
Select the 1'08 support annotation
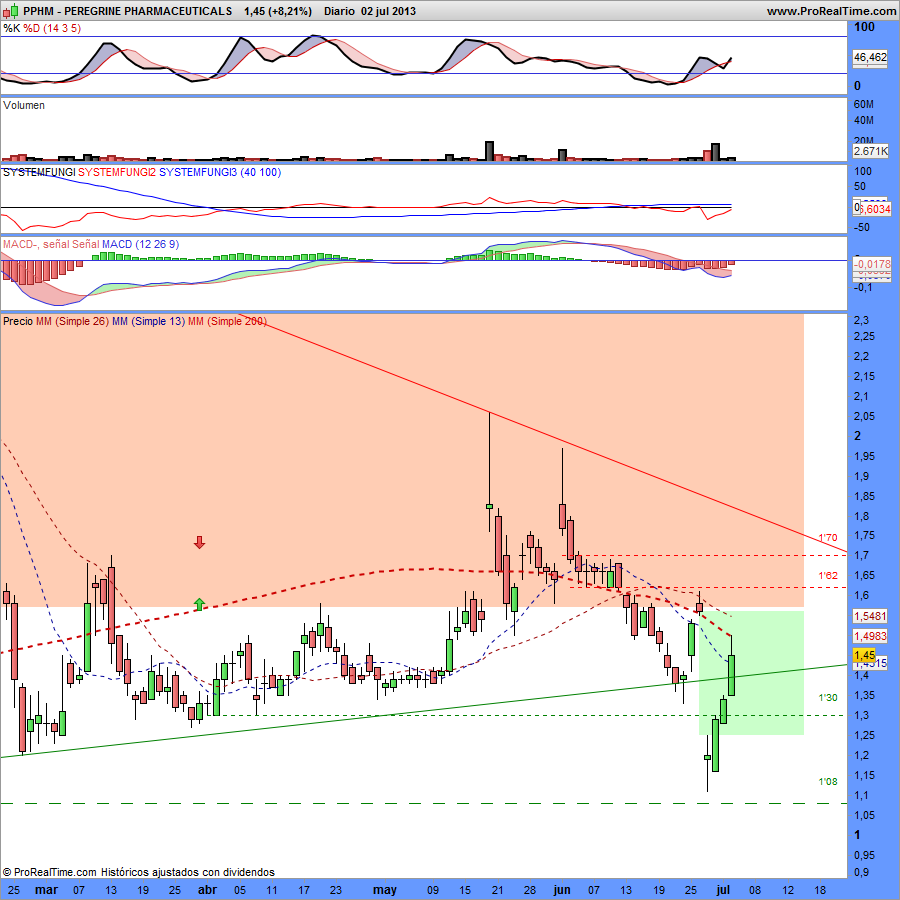828,781
